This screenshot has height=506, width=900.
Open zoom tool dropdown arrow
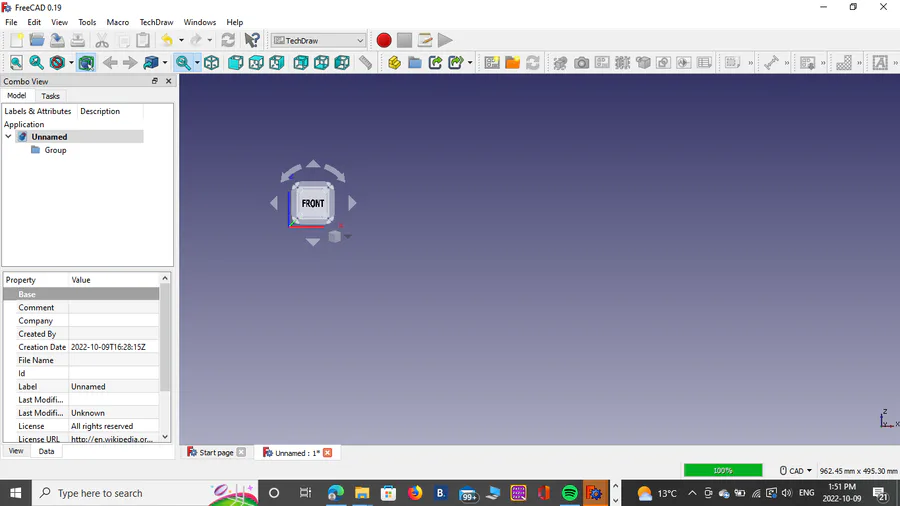click(197, 63)
